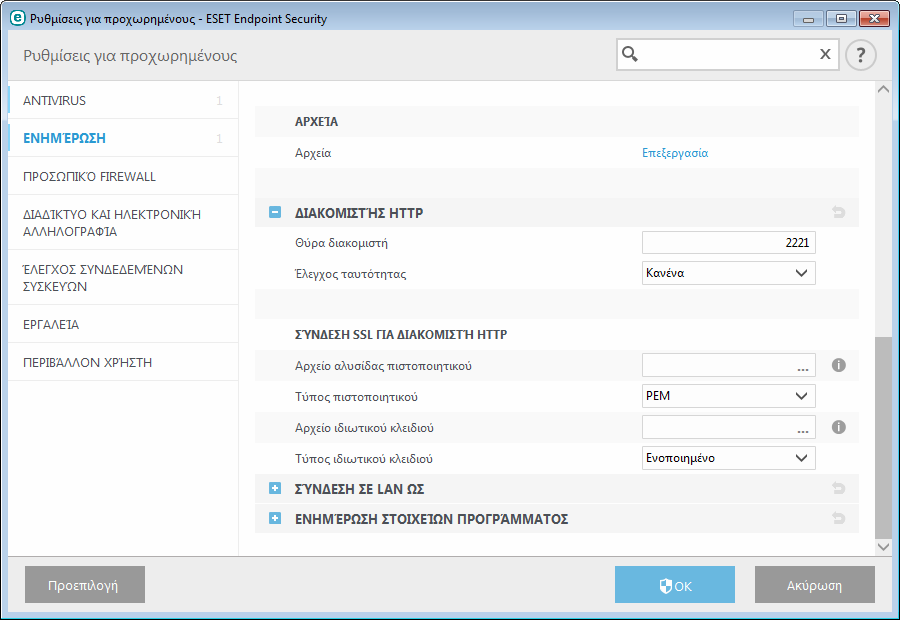Clear the search box with X
This screenshot has height=620, width=900.
pos(825,54)
